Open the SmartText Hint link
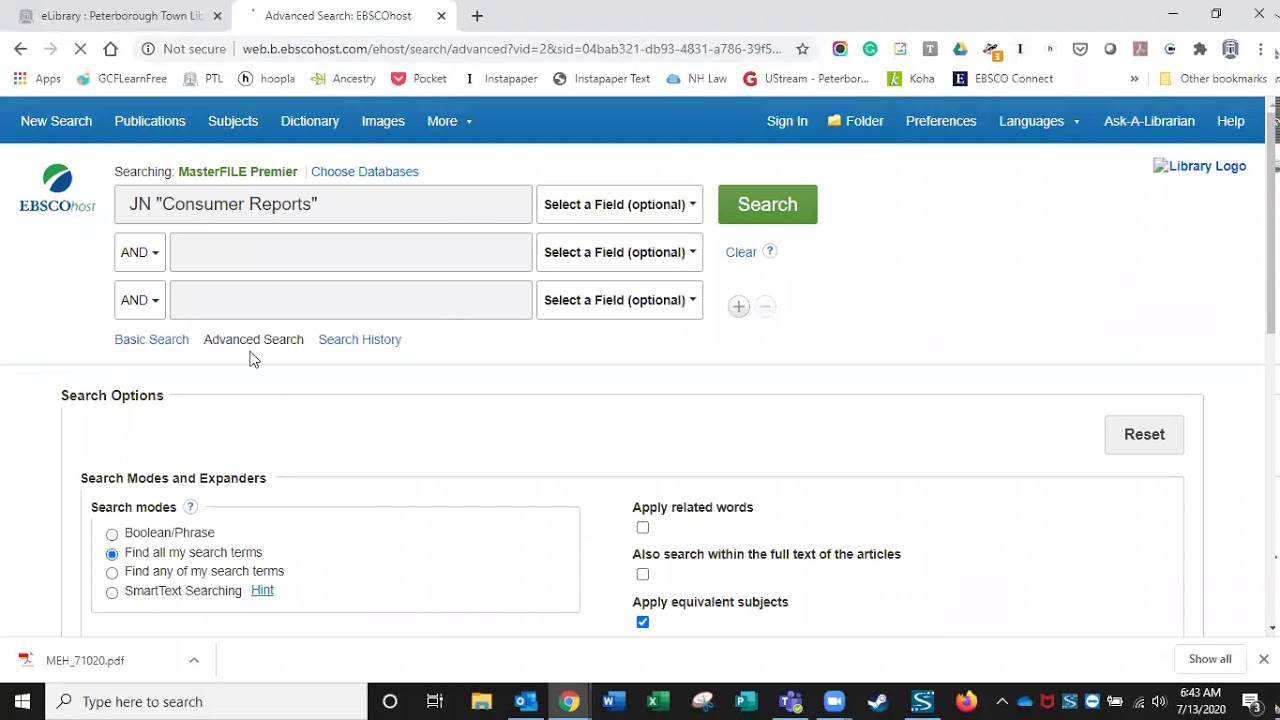This screenshot has height=720, width=1280. 262,591
